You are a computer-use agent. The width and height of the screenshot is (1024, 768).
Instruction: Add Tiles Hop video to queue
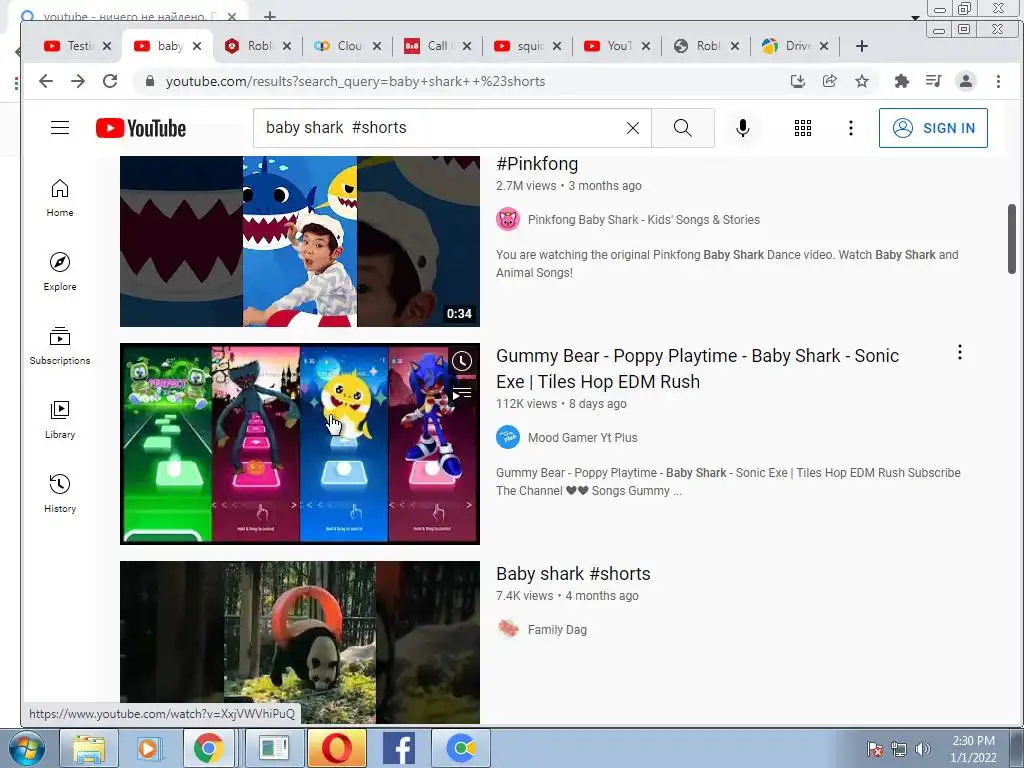[x=462, y=393]
